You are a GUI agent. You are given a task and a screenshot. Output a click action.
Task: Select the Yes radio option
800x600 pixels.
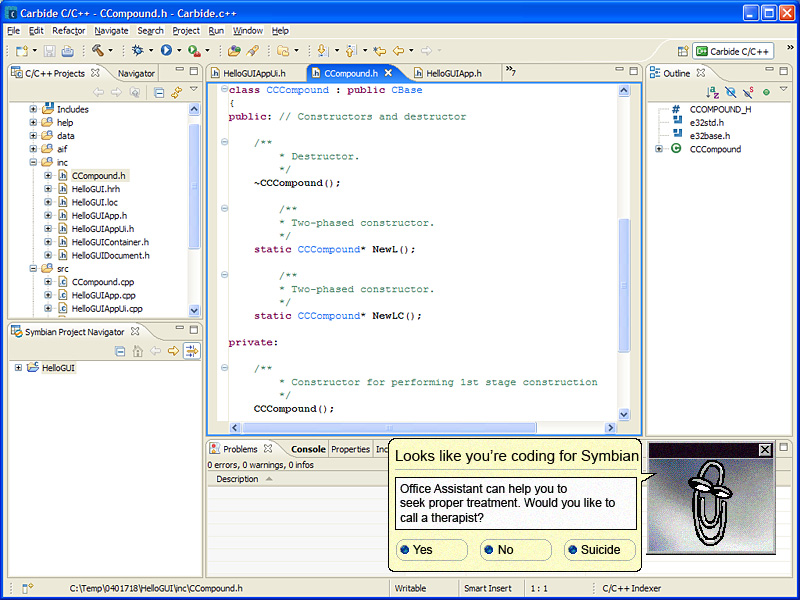click(x=432, y=549)
